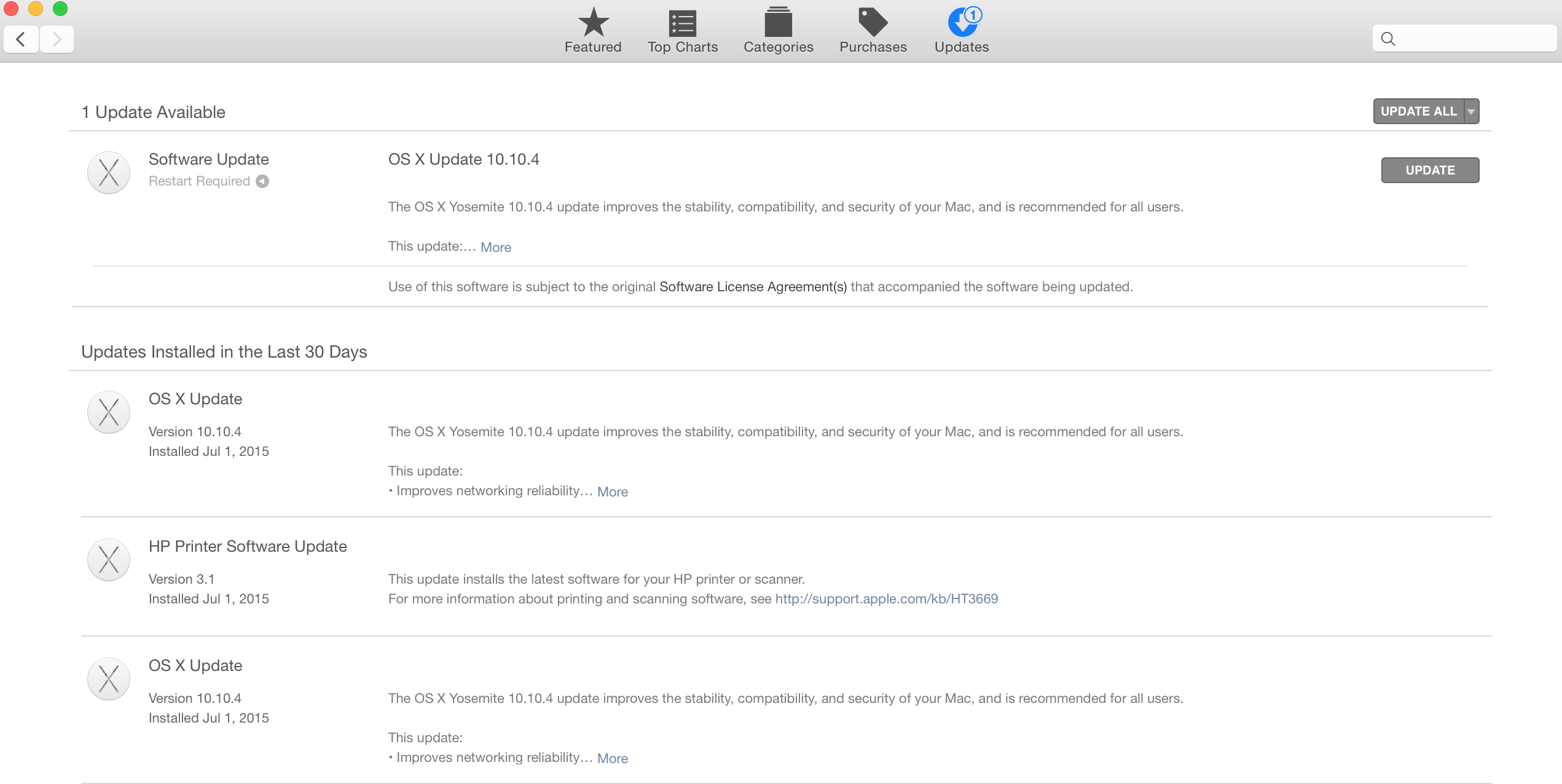1562x784 pixels.
Task: Click the yellow minimize window button
Action: tap(36, 9)
